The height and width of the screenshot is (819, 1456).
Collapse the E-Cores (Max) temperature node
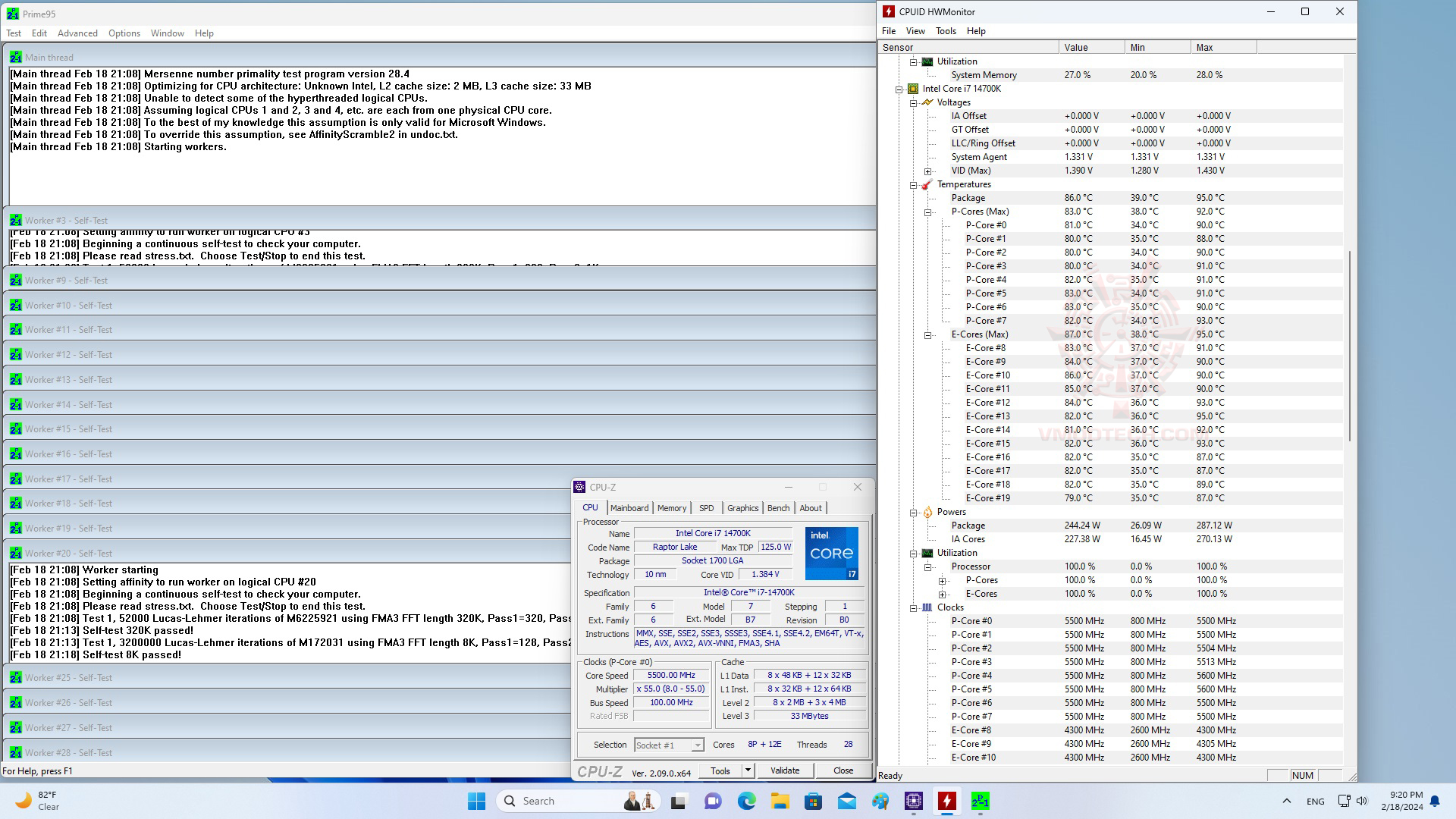tap(927, 335)
